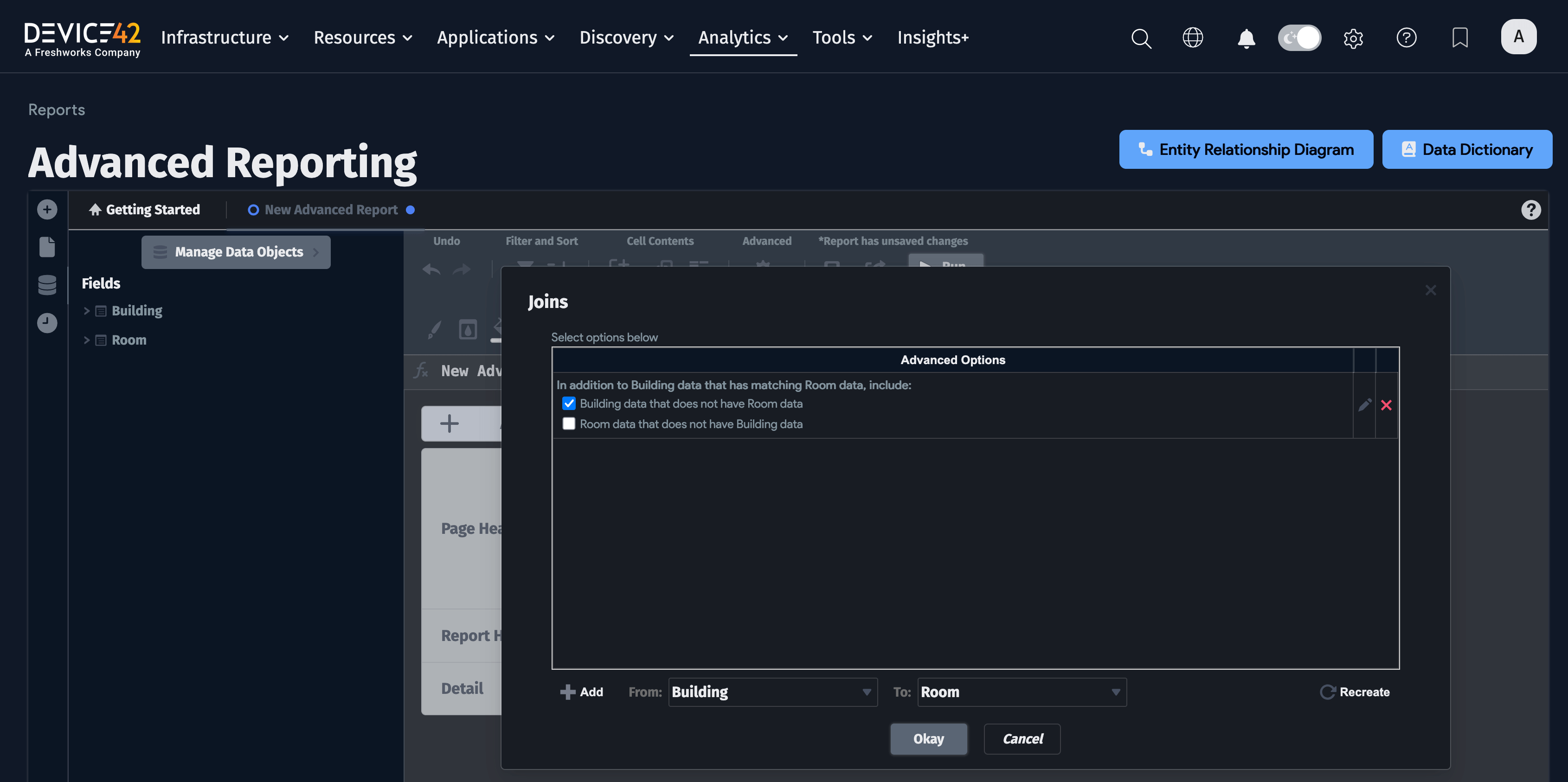Select the Building entry in Fields
1568x782 pixels.
137,311
